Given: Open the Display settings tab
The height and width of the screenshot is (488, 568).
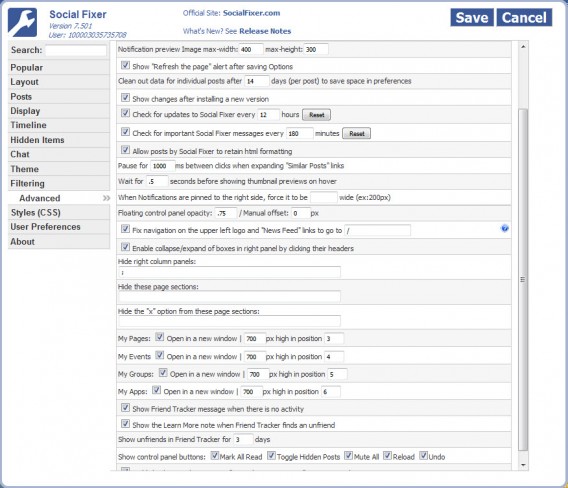Looking at the screenshot, I should pos(59,111).
